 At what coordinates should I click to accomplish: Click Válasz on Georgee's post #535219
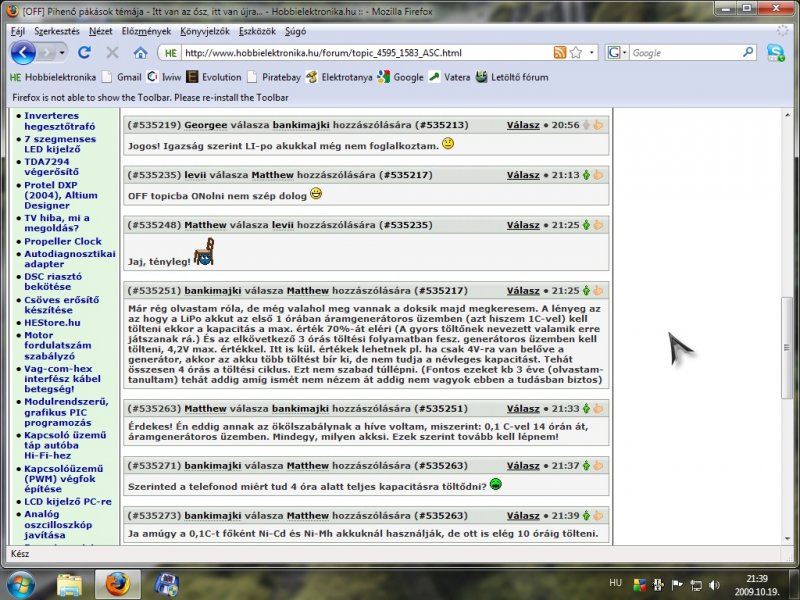523,125
